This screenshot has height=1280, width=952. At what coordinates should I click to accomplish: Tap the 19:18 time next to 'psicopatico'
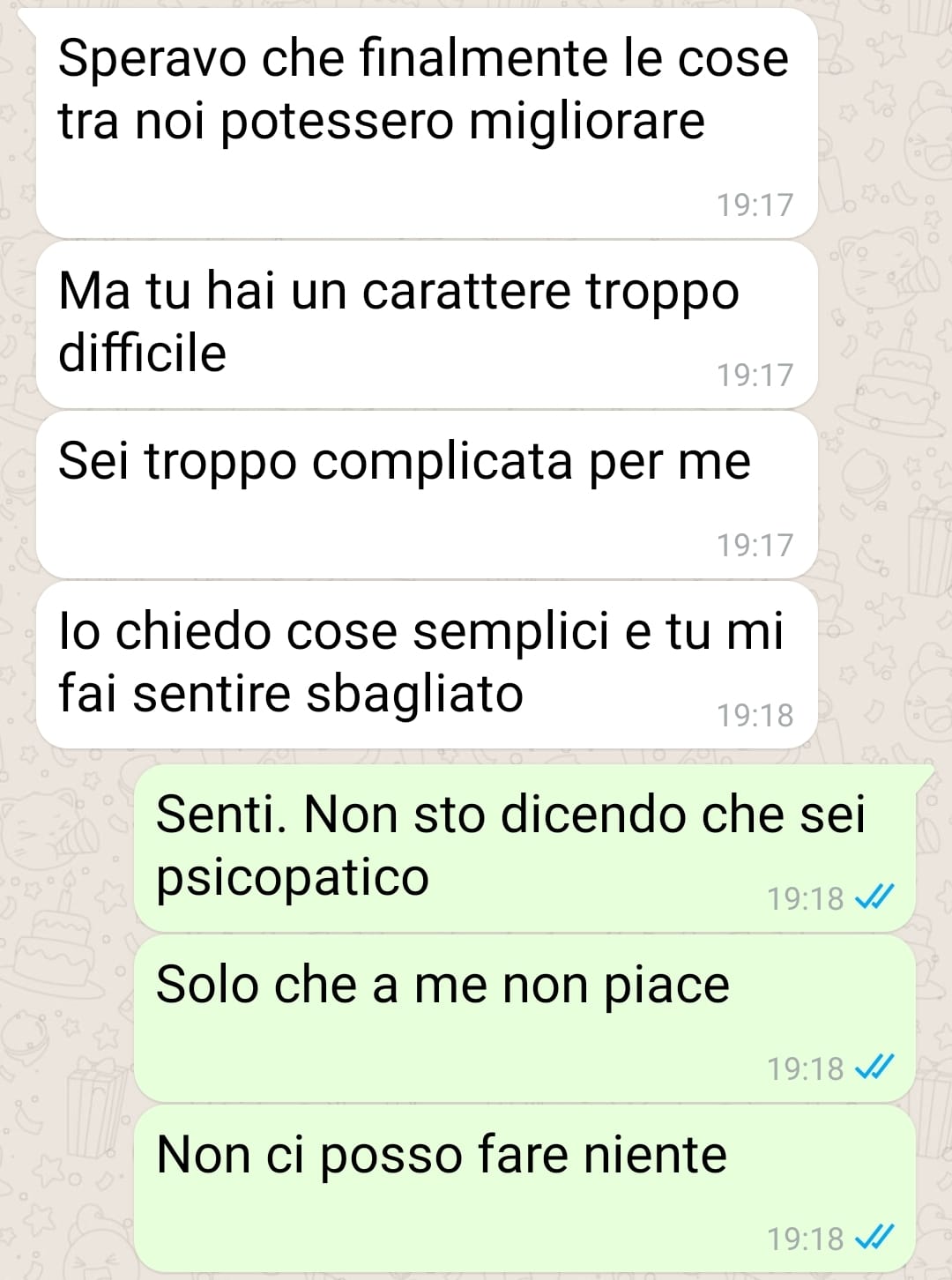click(x=806, y=898)
